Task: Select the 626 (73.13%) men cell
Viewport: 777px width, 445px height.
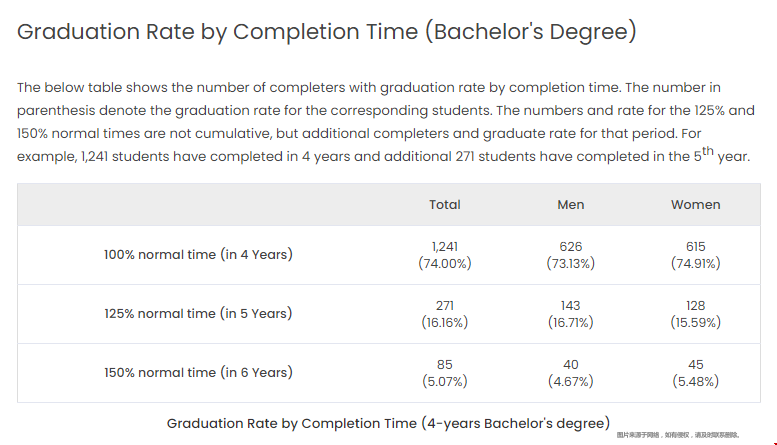Action: tap(571, 255)
